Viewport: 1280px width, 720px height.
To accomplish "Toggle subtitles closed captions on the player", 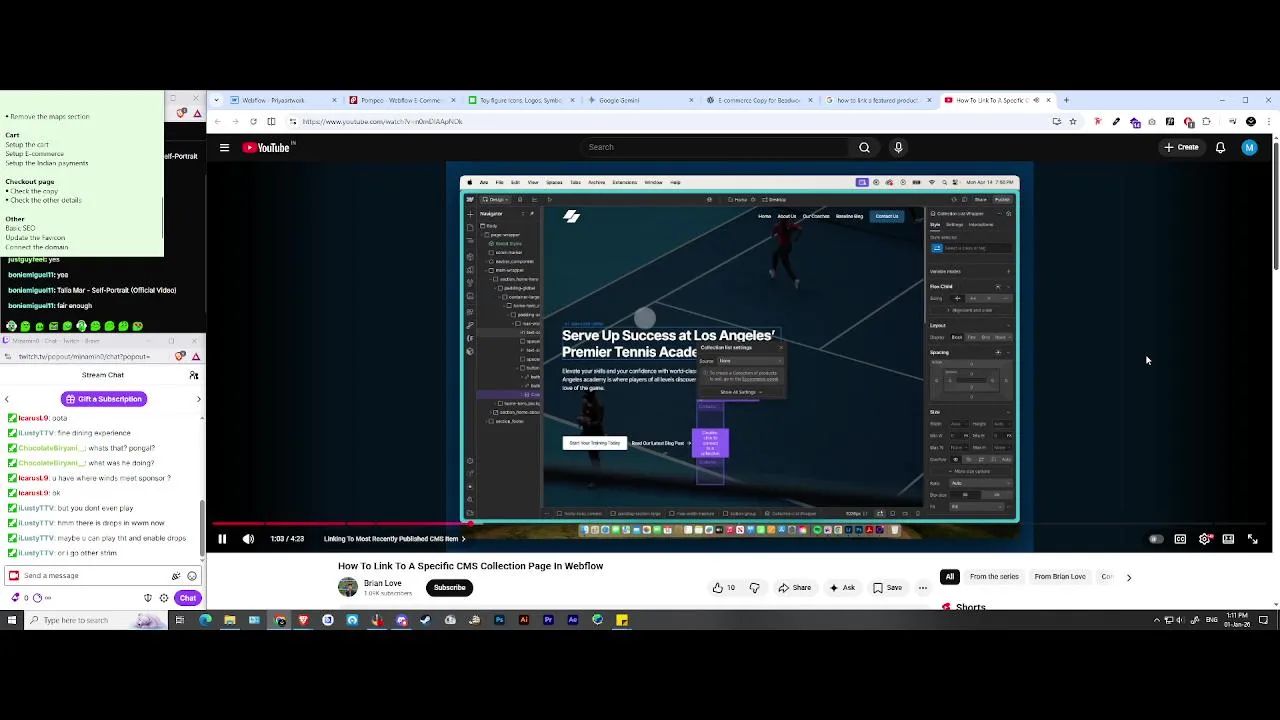I will point(1180,539).
